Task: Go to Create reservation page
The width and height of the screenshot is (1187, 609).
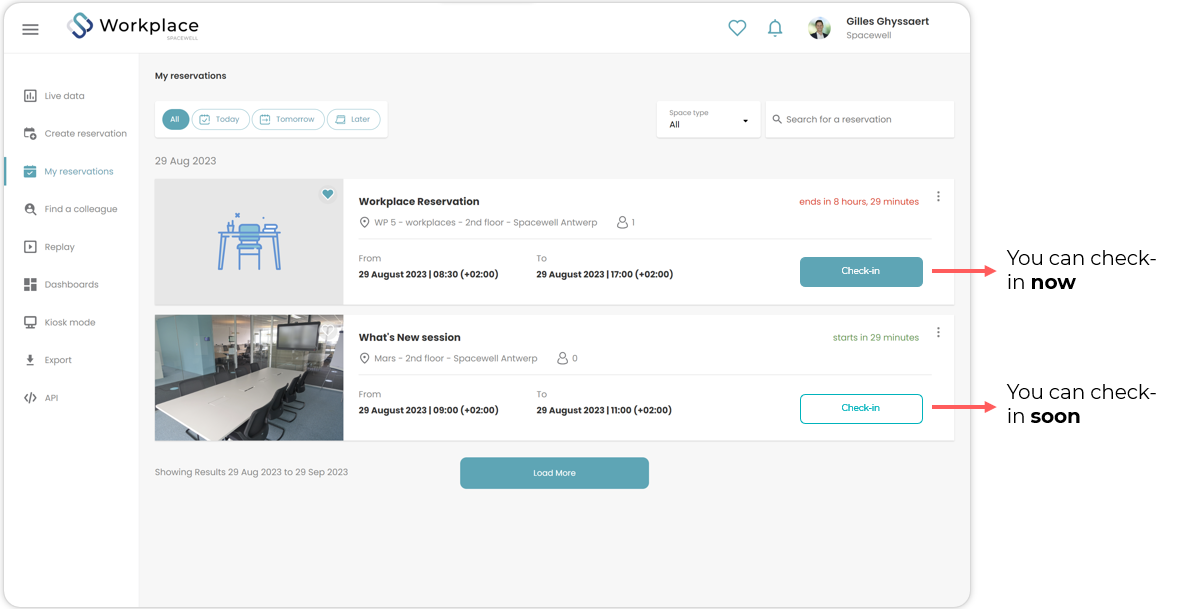Action: (86, 133)
